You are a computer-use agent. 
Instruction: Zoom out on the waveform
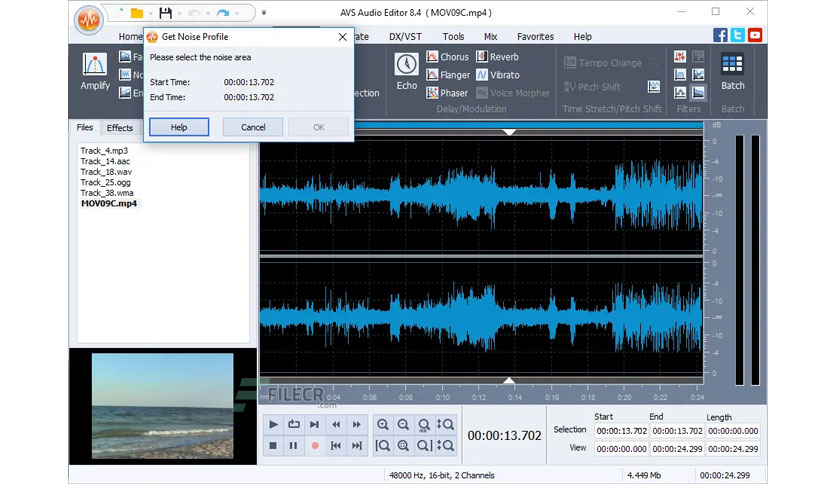[404, 424]
